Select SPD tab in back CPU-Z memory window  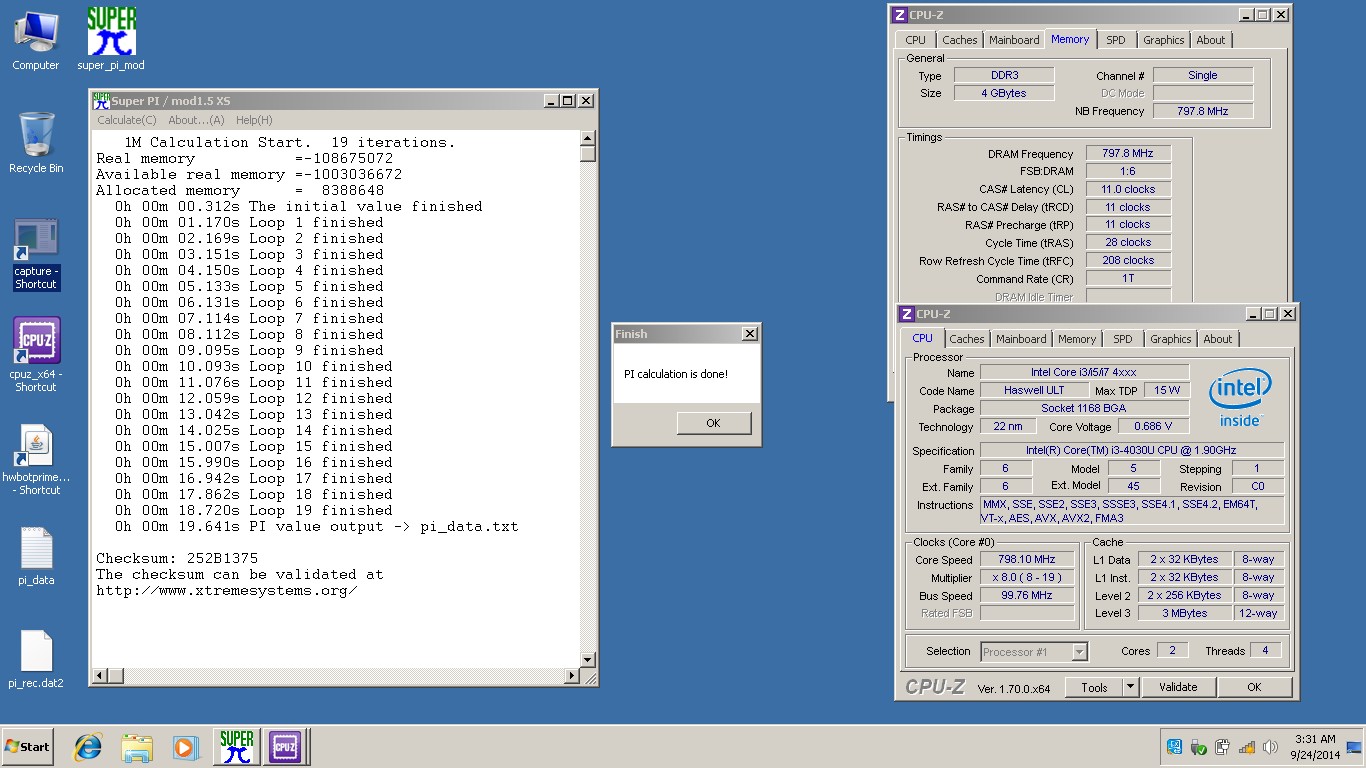tap(1116, 40)
